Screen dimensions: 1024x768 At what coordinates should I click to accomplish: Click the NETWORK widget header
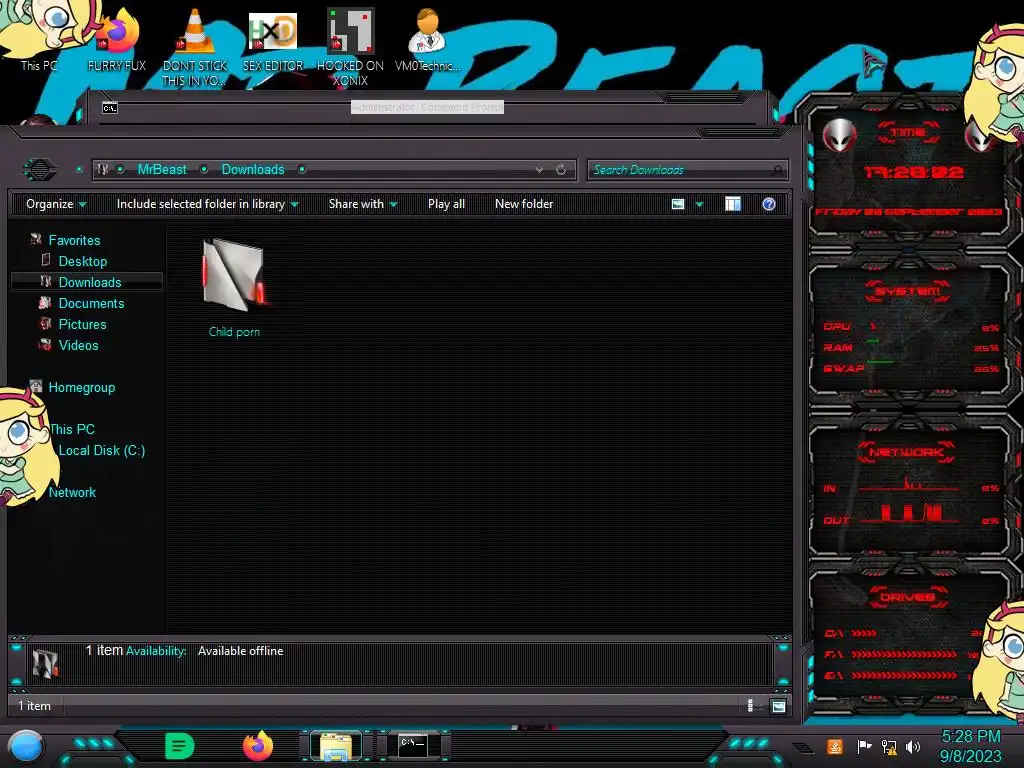(x=906, y=452)
